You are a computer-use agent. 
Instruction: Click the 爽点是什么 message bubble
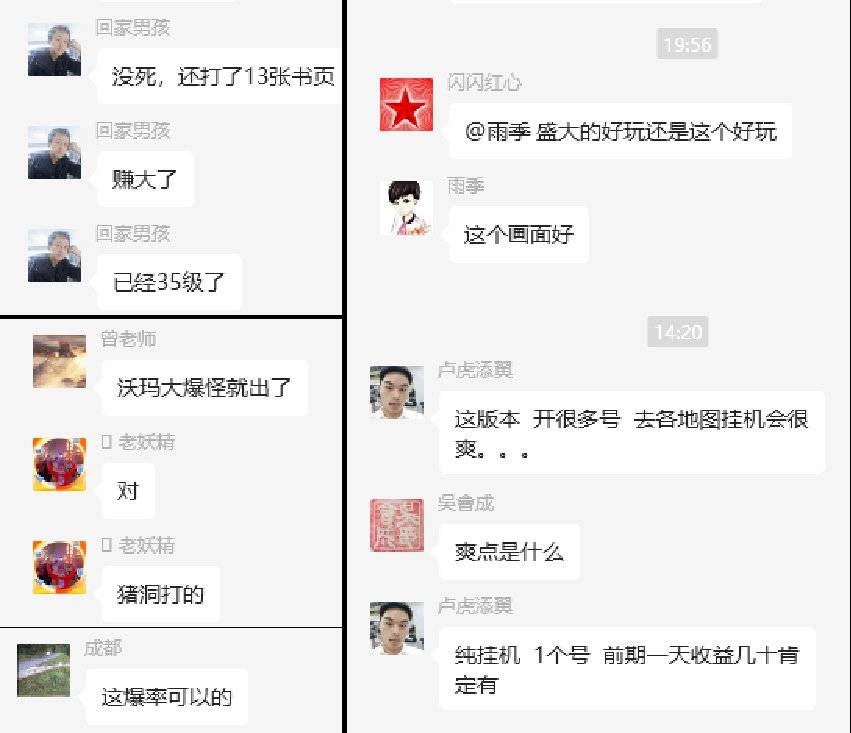tap(509, 552)
